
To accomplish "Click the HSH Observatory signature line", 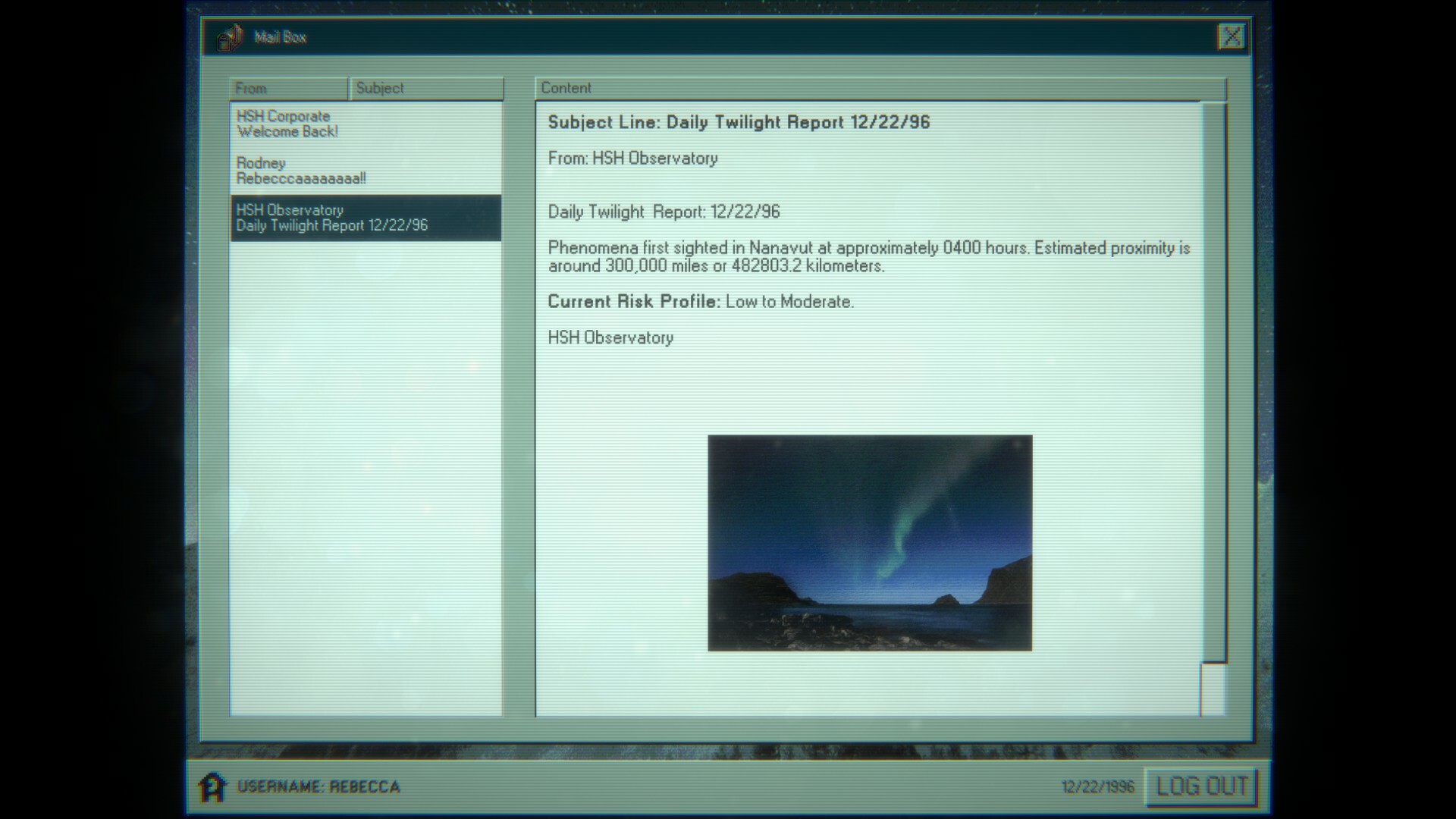I will click(x=609, y=337).
